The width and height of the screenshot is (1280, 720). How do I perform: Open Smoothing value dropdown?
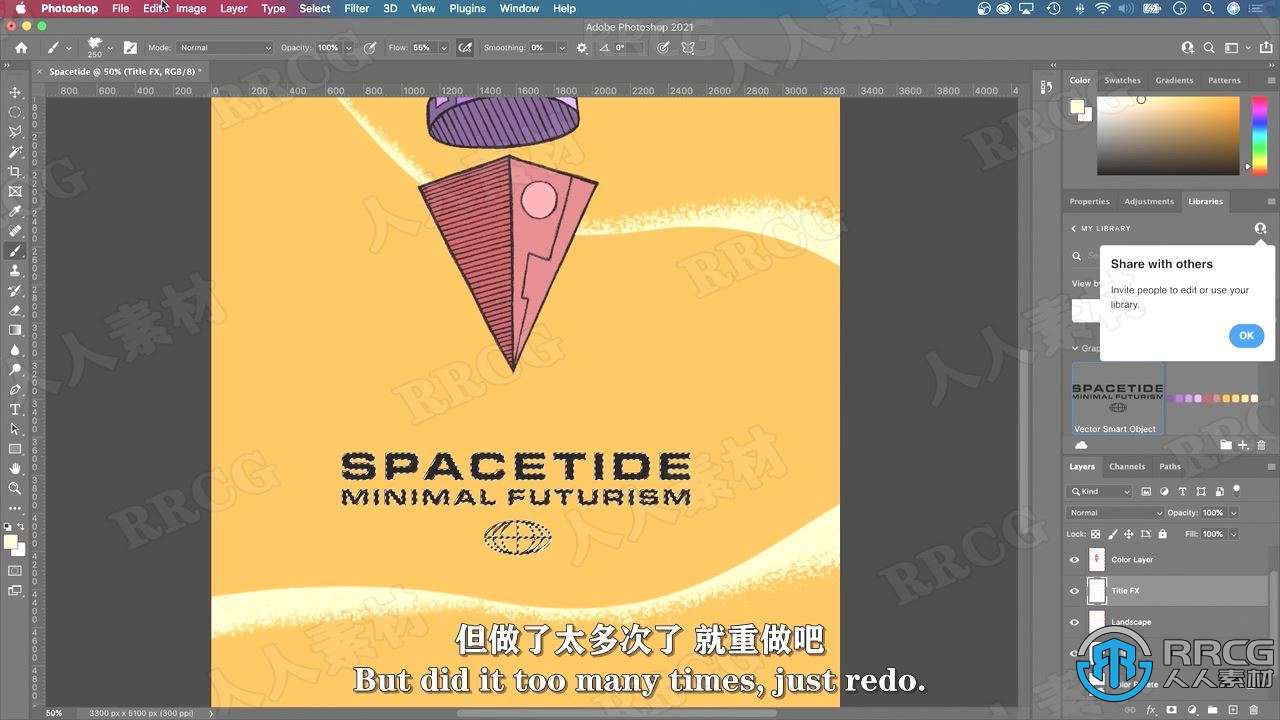[x=564, y=48]
